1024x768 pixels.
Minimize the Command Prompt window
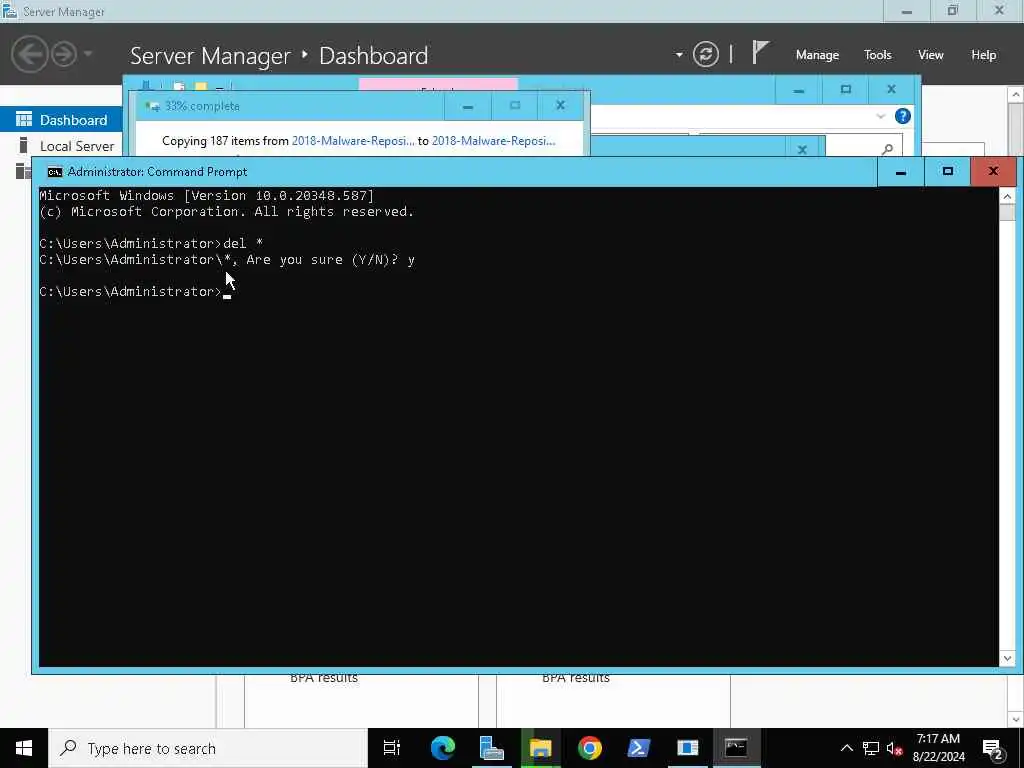tap(901, 172)
